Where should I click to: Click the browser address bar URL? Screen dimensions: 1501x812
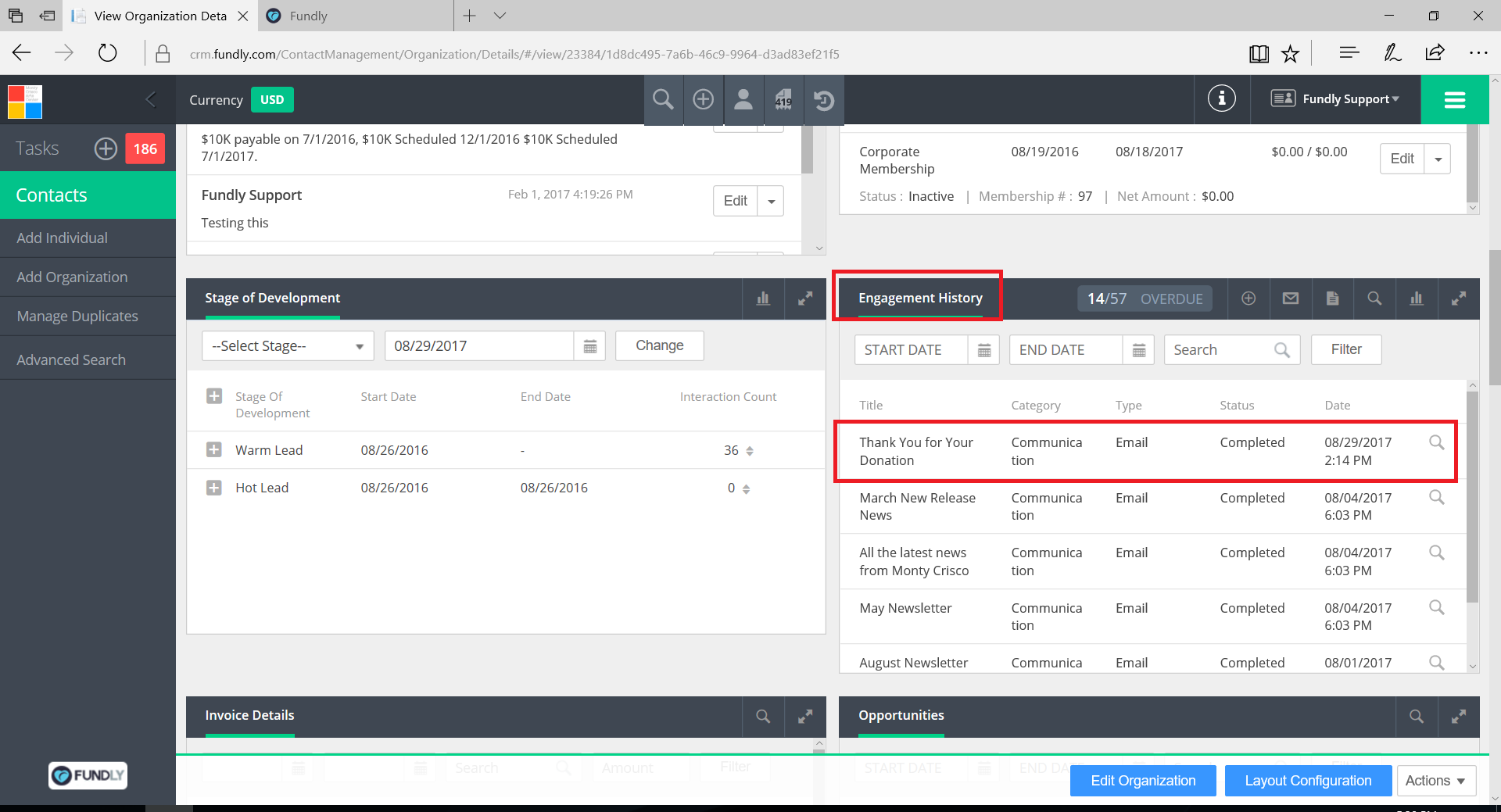click(514, 54)
